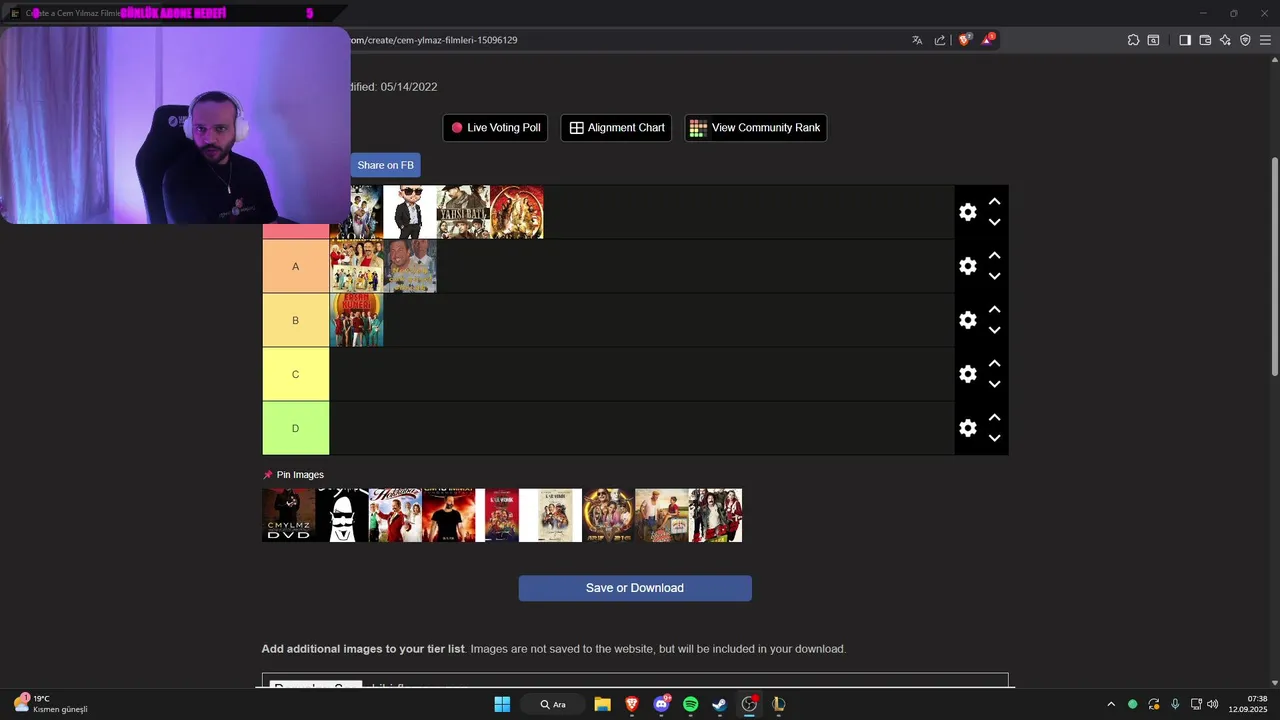Share tier list on FB

385,165
